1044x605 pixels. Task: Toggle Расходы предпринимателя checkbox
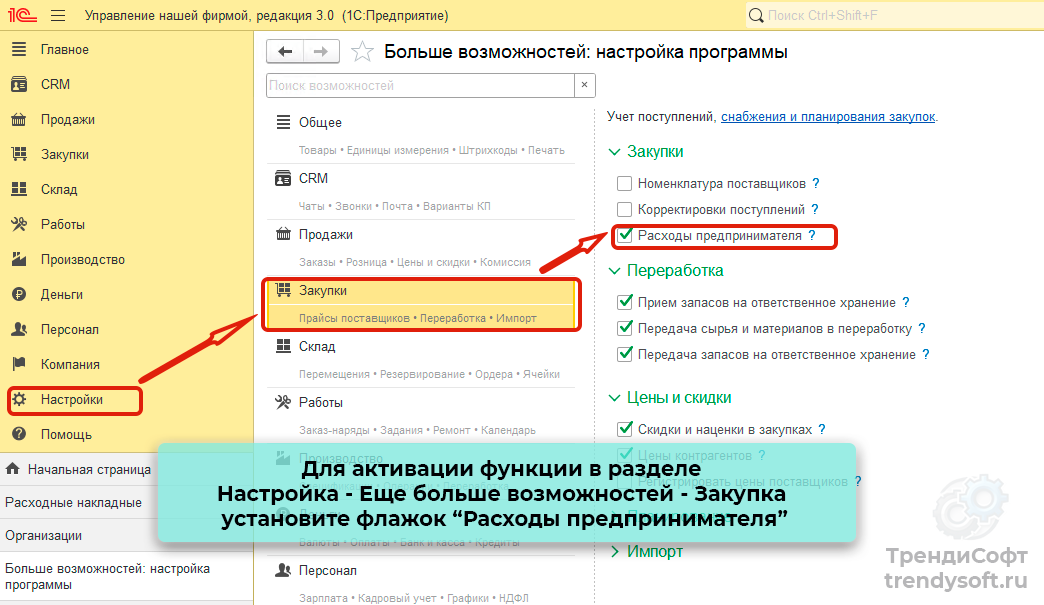[x=625, y=235]
